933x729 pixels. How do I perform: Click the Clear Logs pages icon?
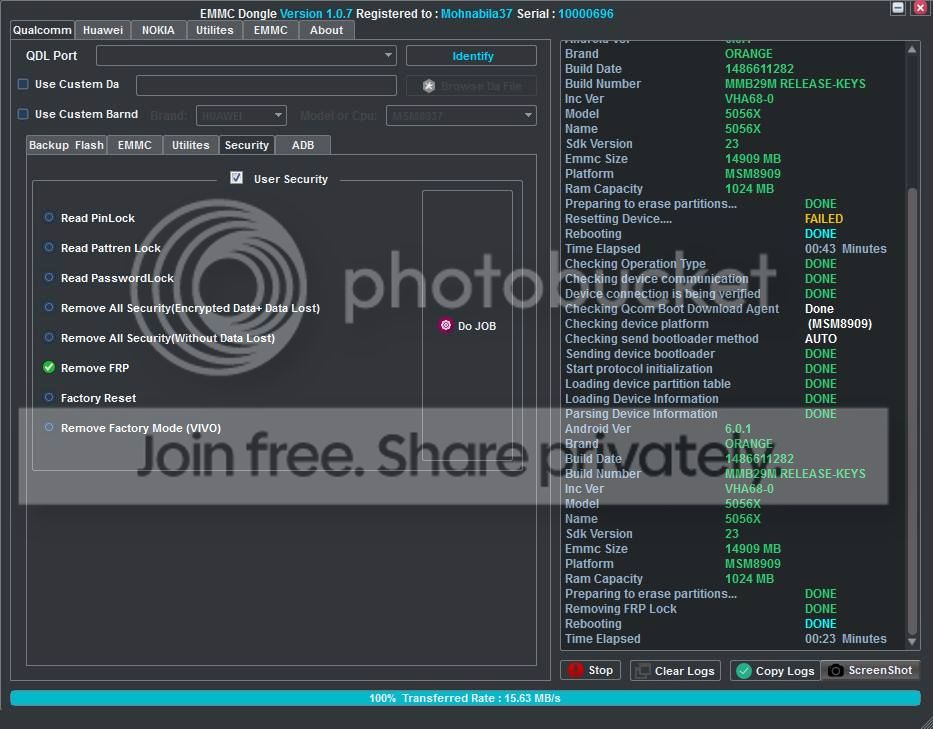[x=642, y=671]
